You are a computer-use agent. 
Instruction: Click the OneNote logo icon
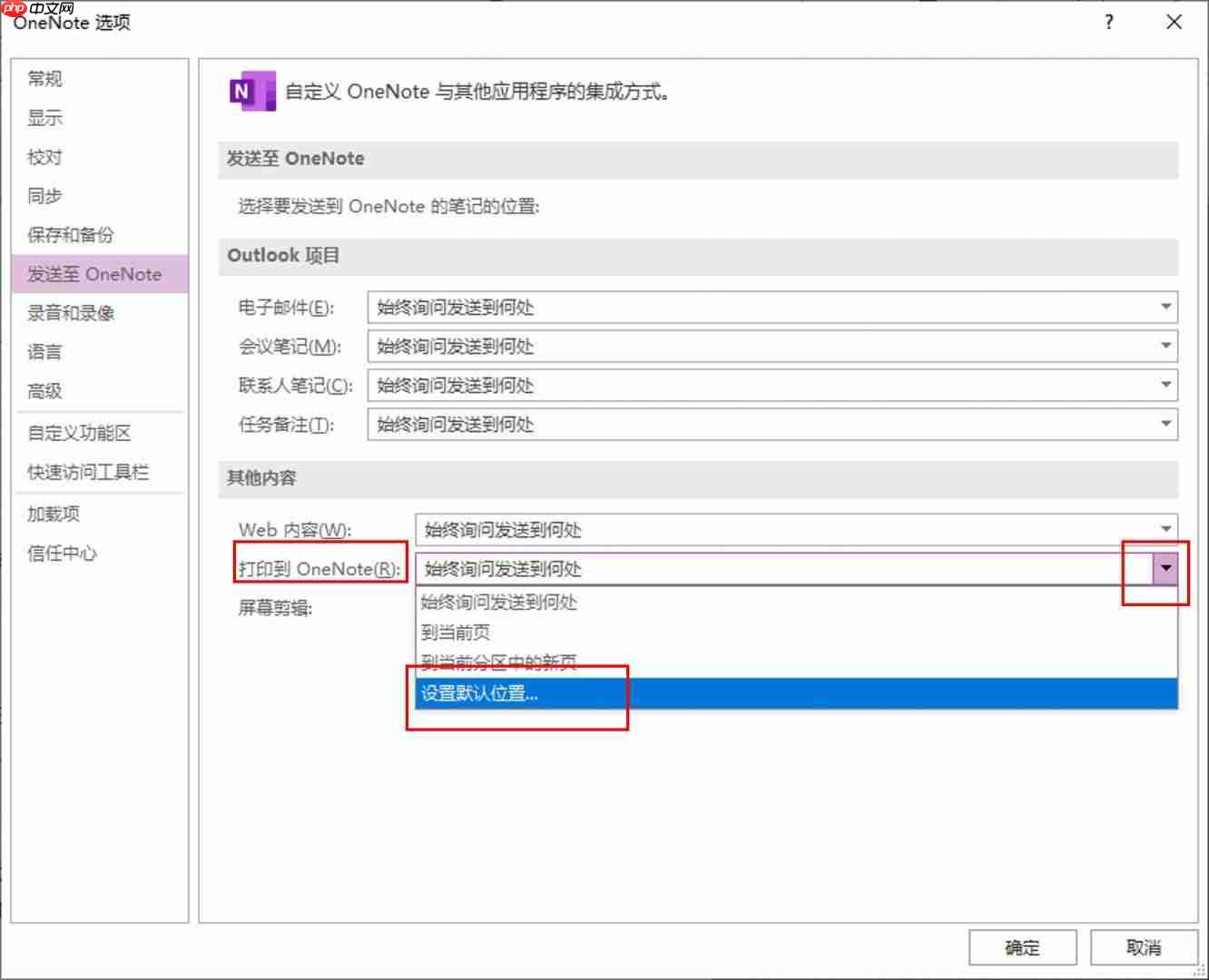point(252,91)
